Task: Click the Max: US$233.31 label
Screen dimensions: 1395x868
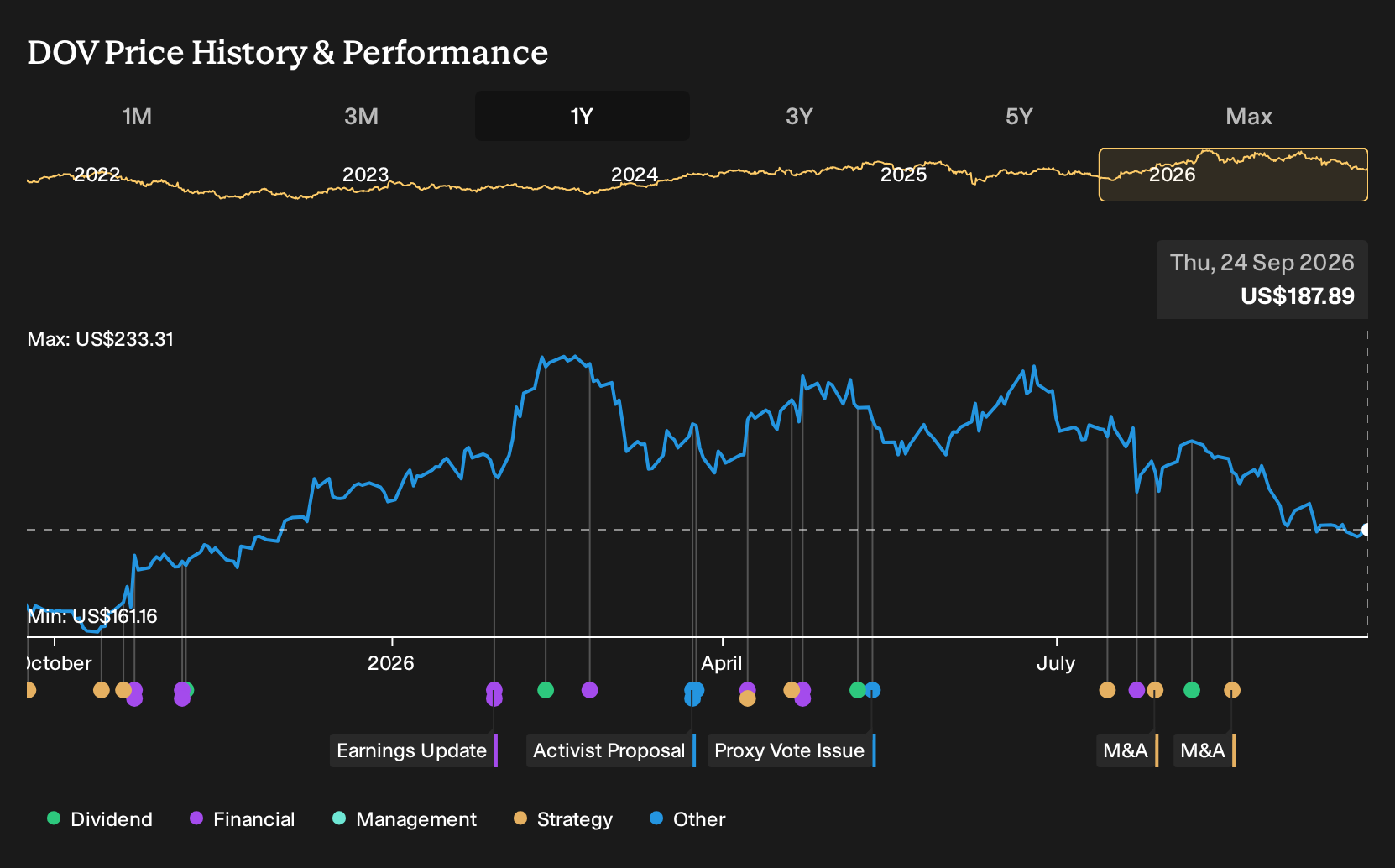Action: (101, 339)
